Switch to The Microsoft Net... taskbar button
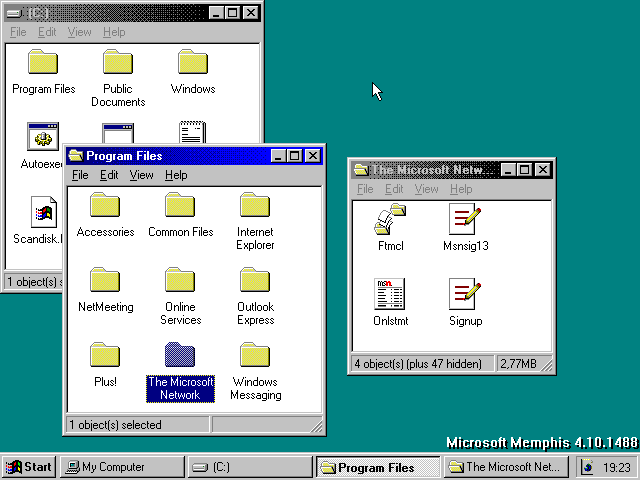The height and width of the screenshot is (480, 640). 506,467
